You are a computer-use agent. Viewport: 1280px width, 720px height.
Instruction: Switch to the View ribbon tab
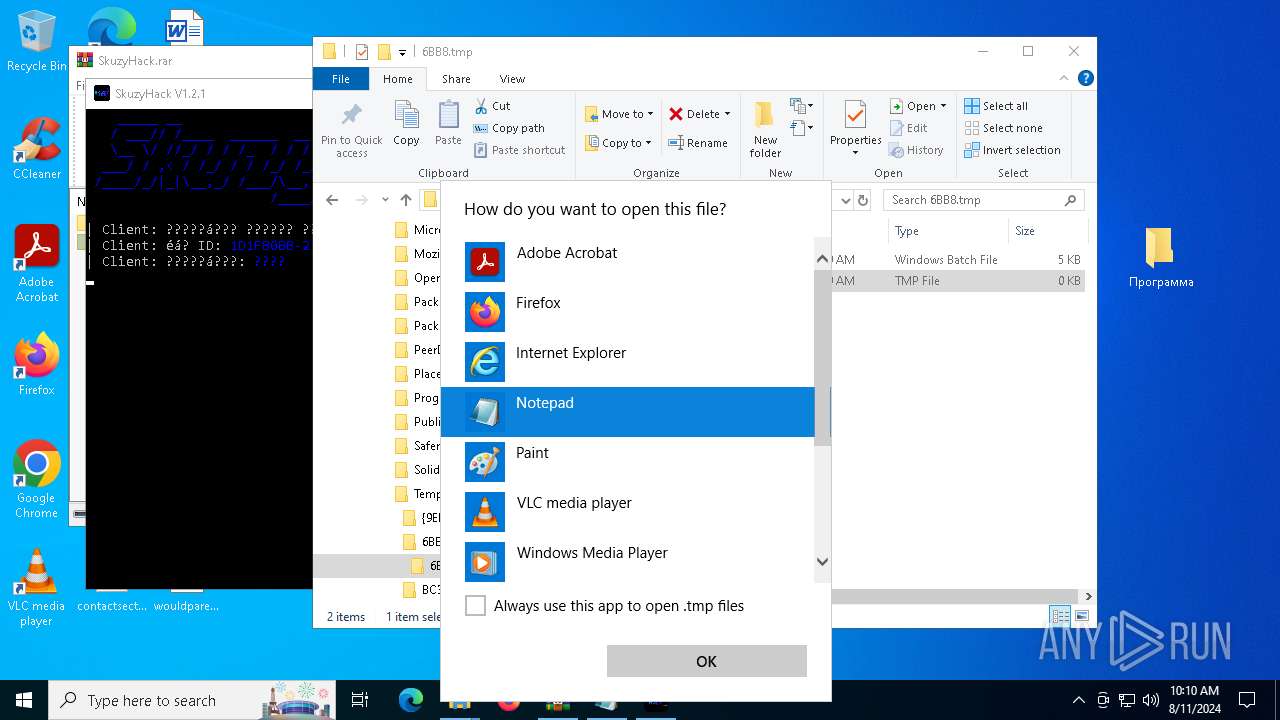(512, 79)
